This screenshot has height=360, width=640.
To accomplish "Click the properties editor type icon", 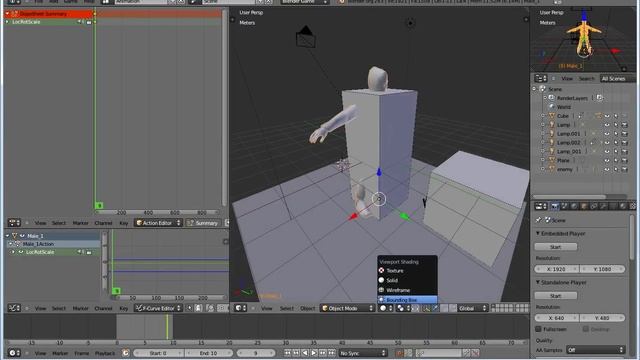I will click(541, 207).
